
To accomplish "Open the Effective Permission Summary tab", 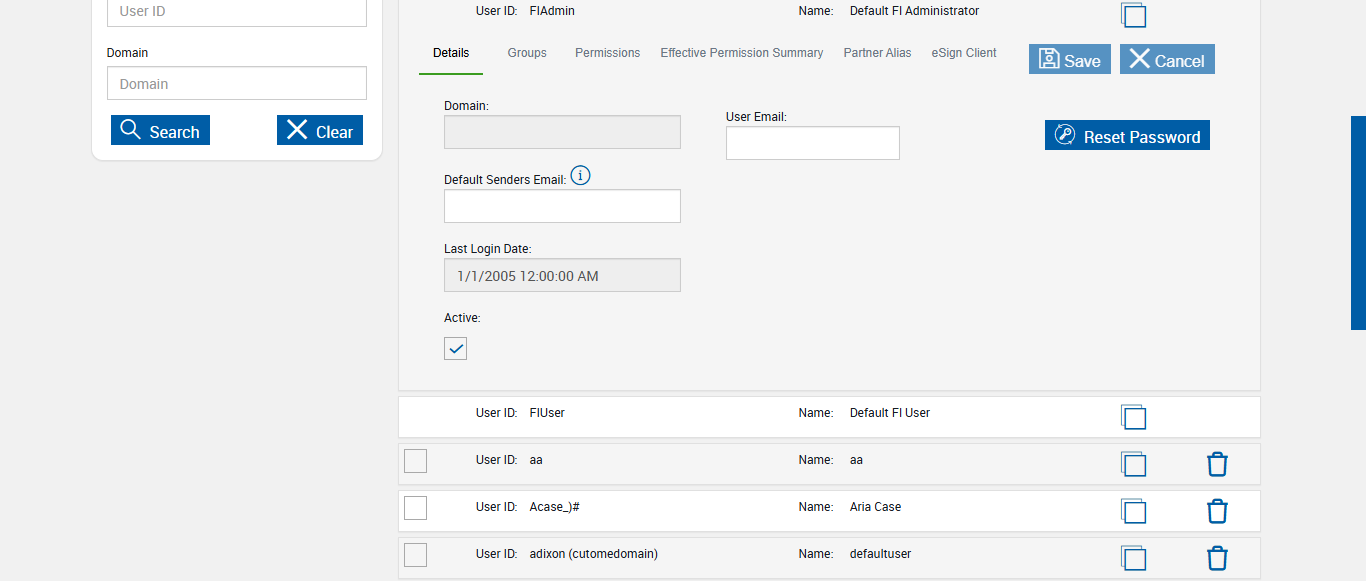I will point(741,53).
